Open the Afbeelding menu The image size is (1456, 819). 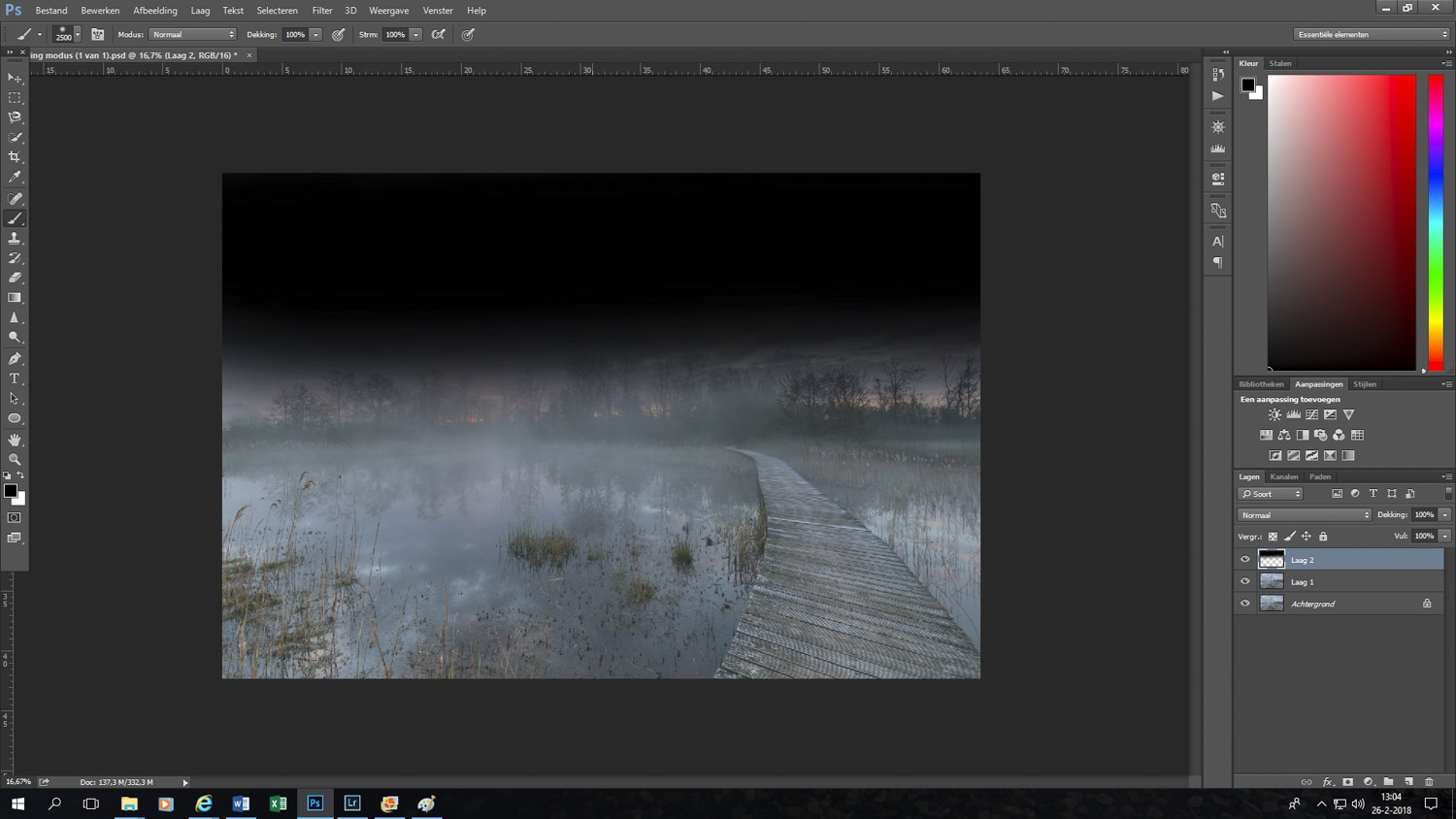(x=155, y=11)
